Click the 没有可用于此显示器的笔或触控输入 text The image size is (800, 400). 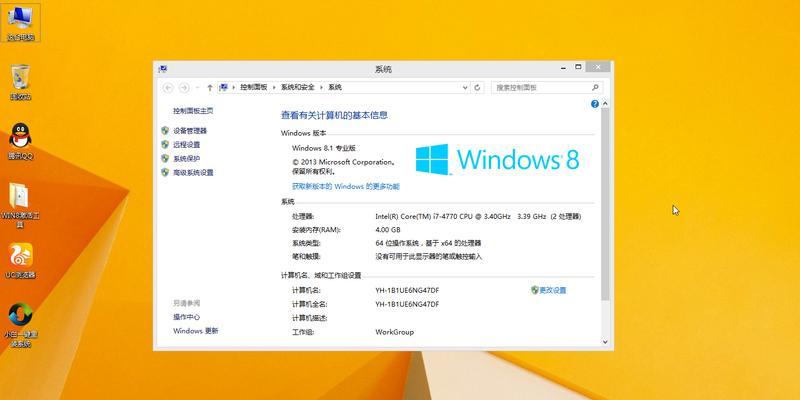point(429,256)
